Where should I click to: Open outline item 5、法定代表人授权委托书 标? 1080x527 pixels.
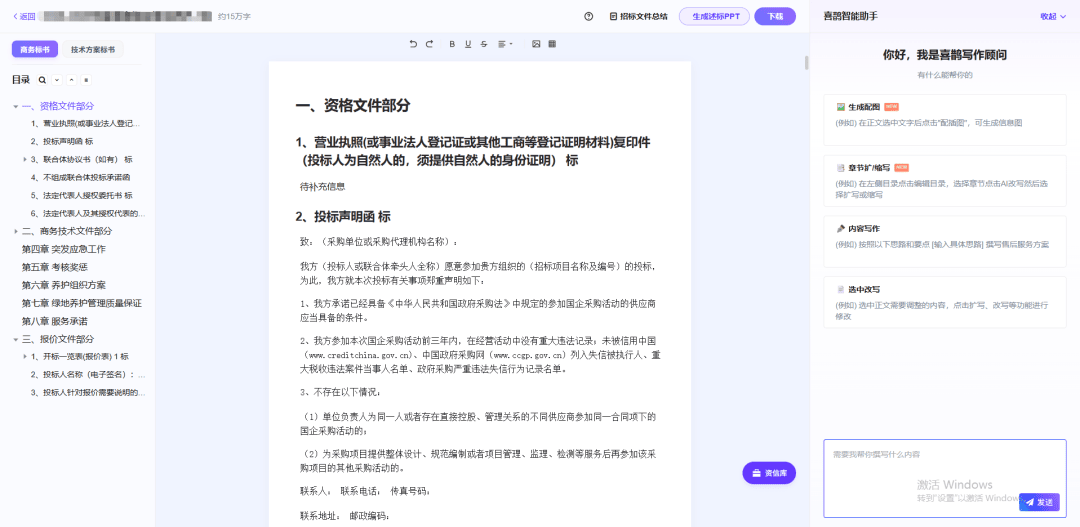[81, 195]
